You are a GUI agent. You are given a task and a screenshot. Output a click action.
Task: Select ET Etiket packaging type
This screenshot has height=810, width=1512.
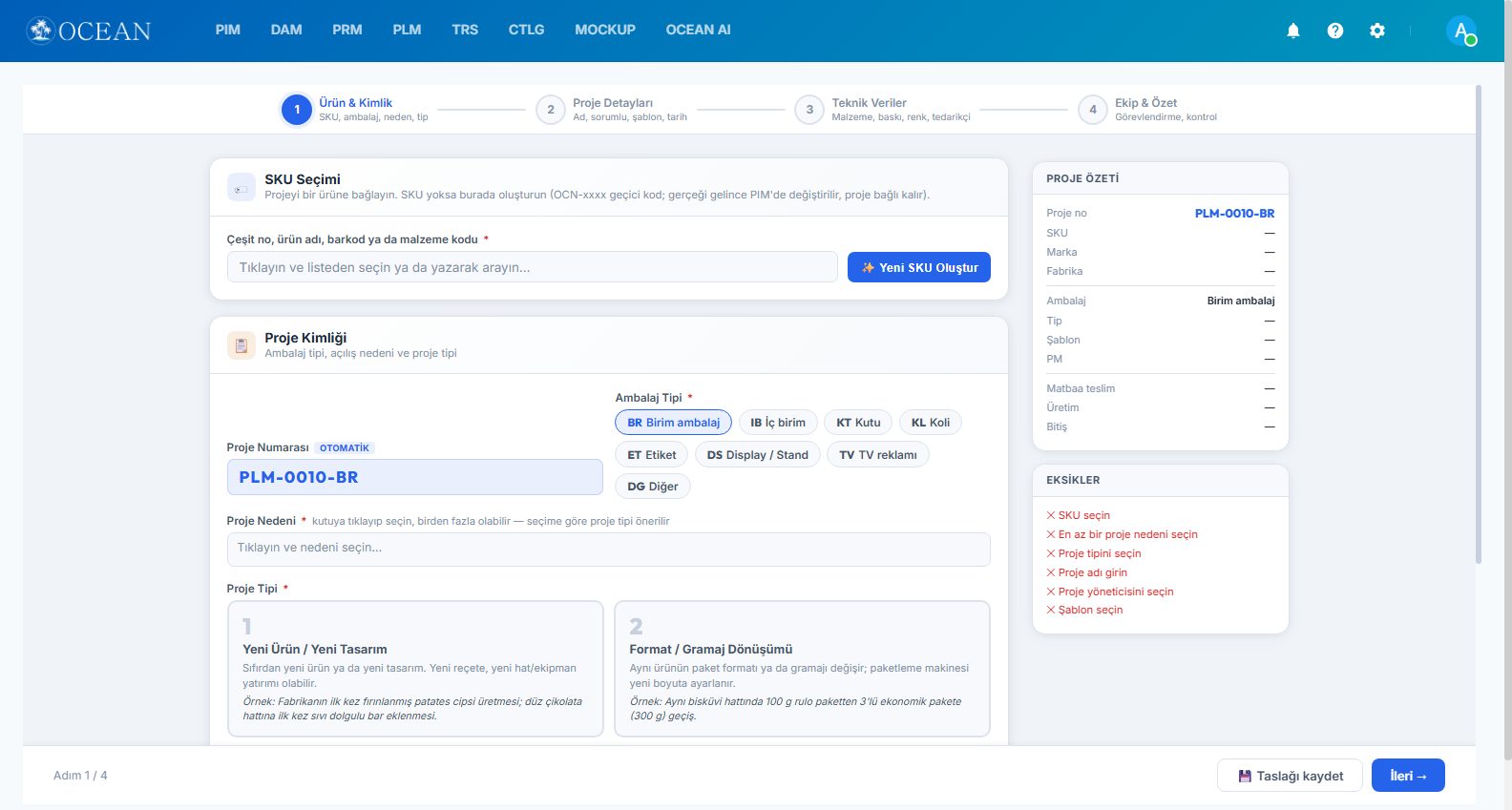[x=652, y=455]
